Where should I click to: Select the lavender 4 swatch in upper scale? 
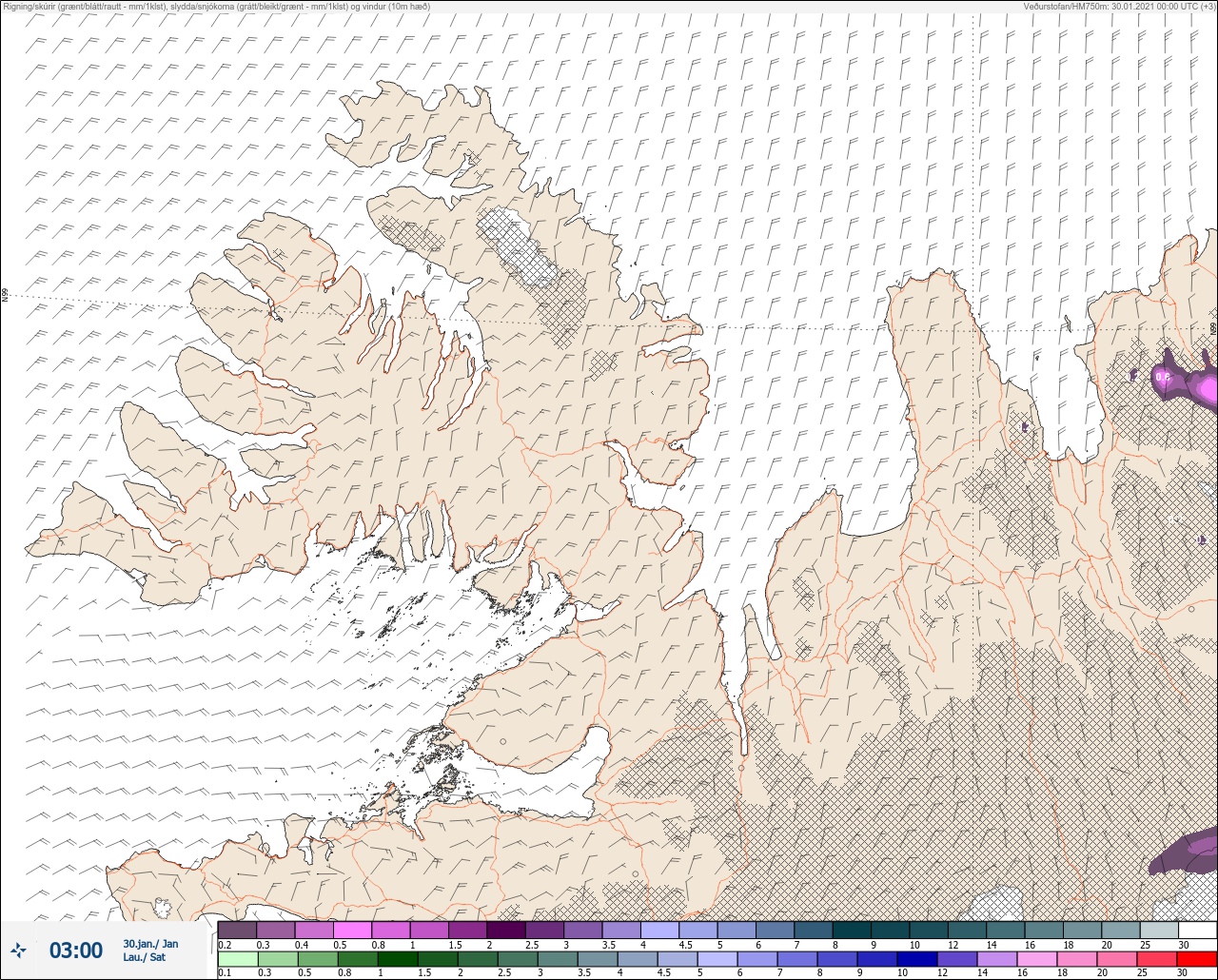pyautogui.click(x=659, y=930)
